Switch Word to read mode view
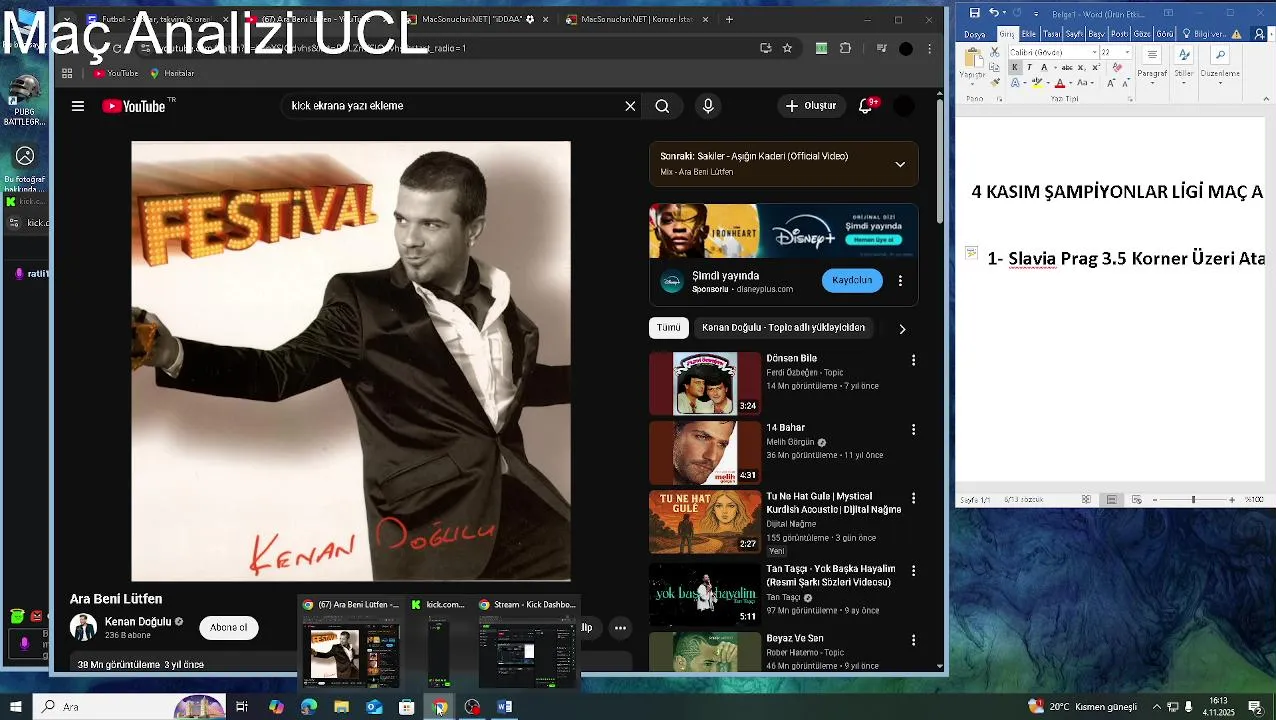 [x=1086, y=499]
